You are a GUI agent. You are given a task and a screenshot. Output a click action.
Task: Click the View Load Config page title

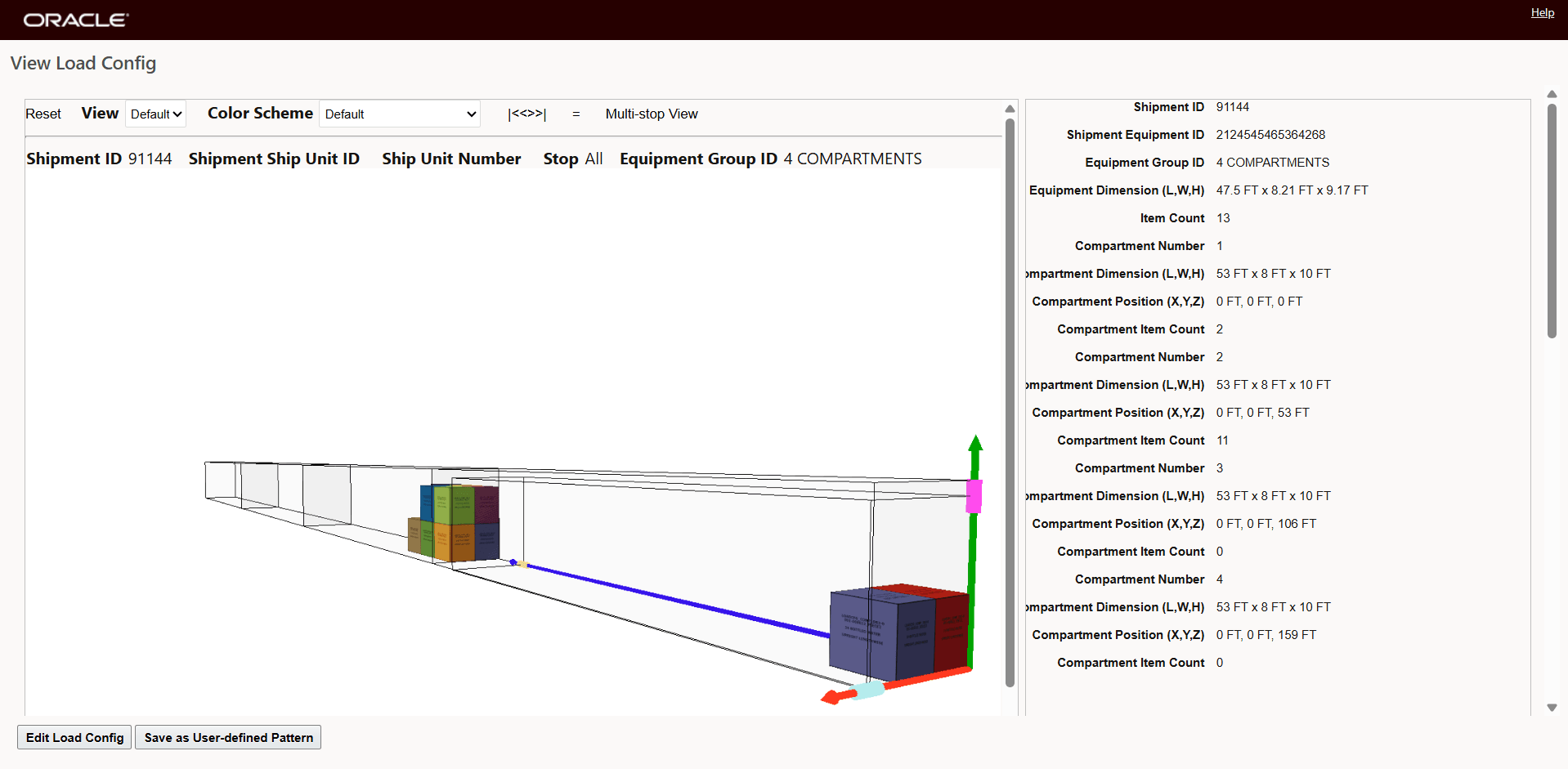tap(83, 63)
